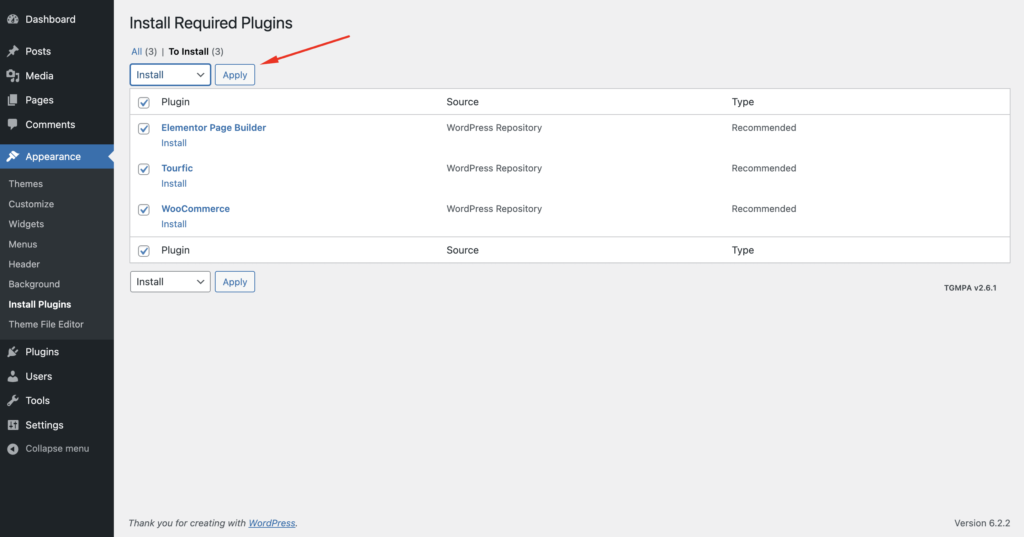Open the Background submenu item
1024x537 pixels.
pyautogui.click(x=34, y=284)
